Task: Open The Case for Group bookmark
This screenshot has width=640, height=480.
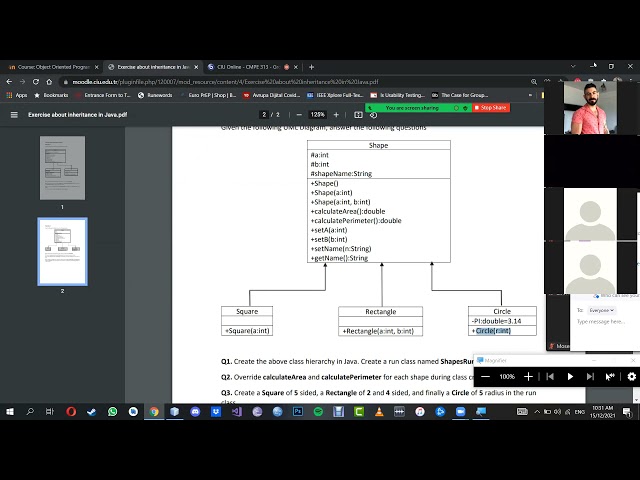Action: (x=460, y=95)
